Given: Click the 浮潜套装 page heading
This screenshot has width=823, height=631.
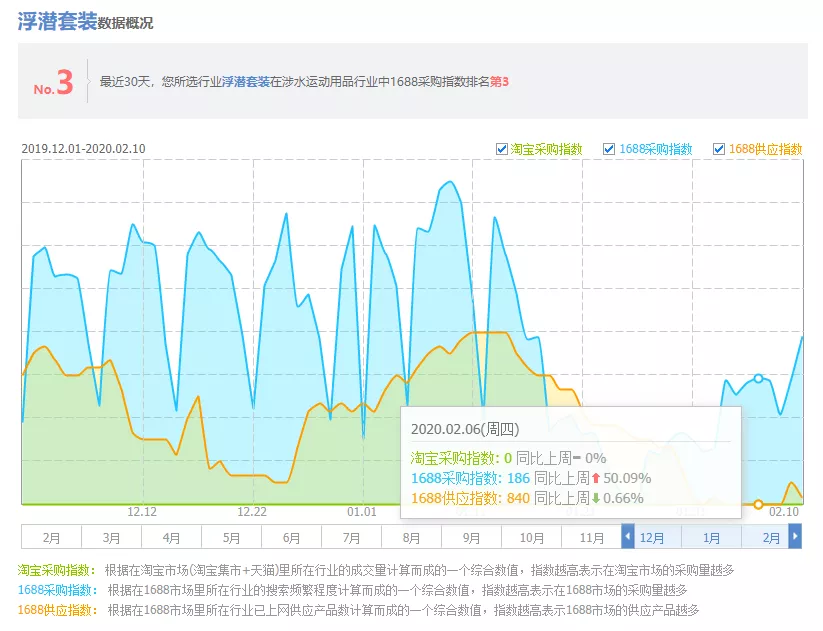Looking at the screenshot, I should [57, 22].
